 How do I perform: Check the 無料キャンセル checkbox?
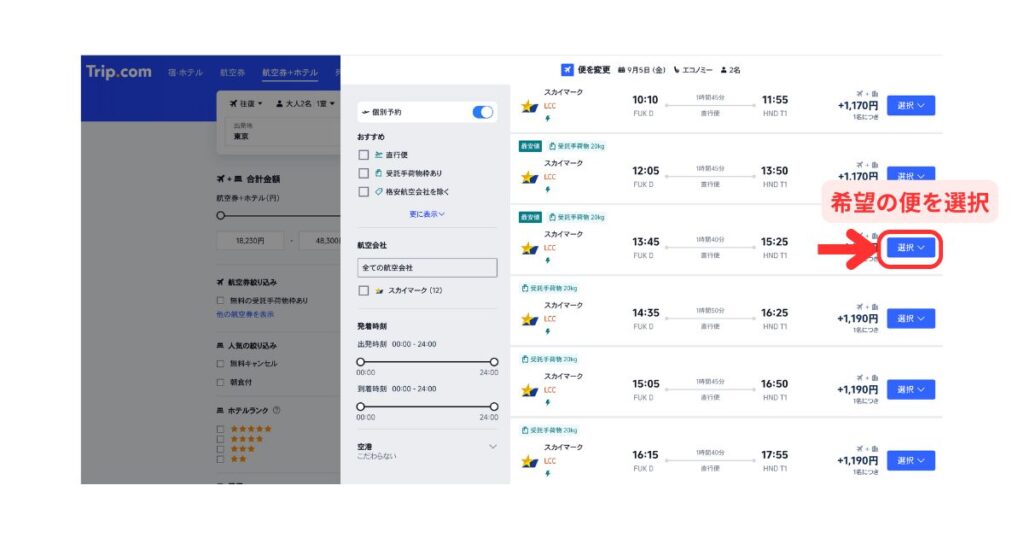click(x=220, y=364)
